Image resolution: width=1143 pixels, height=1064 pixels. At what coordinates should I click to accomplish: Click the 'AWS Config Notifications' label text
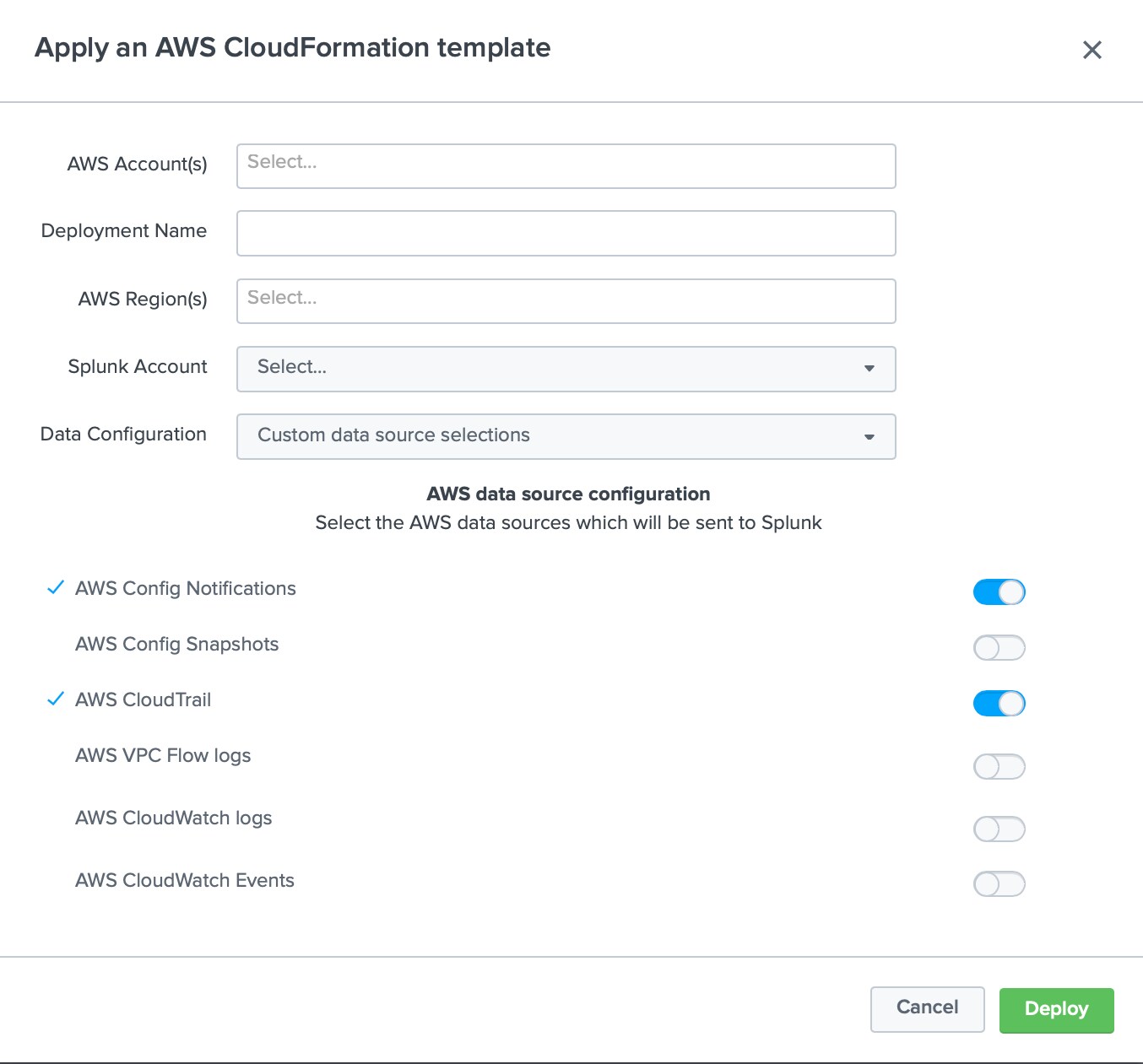(185, 589)
